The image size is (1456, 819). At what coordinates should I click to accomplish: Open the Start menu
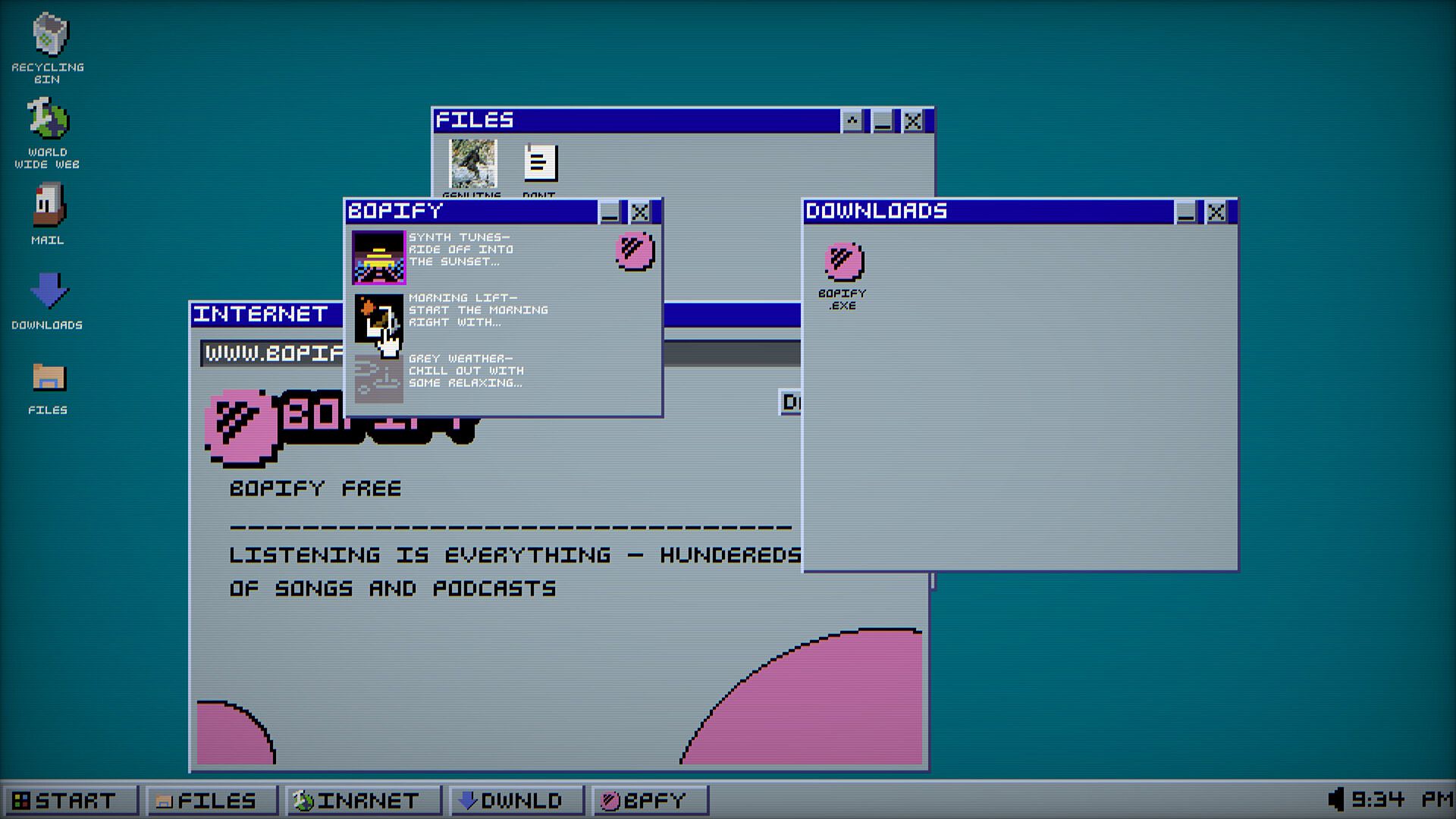coord(68,800)
